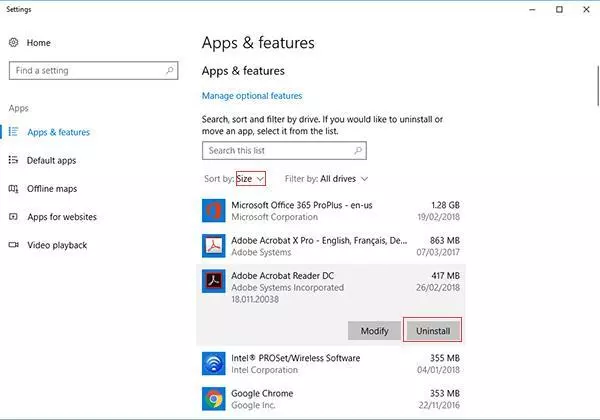Click the Intel PROSet/Wireless Software icon
Viewport: 600px width, 420px height.
(x=214, y=364)
